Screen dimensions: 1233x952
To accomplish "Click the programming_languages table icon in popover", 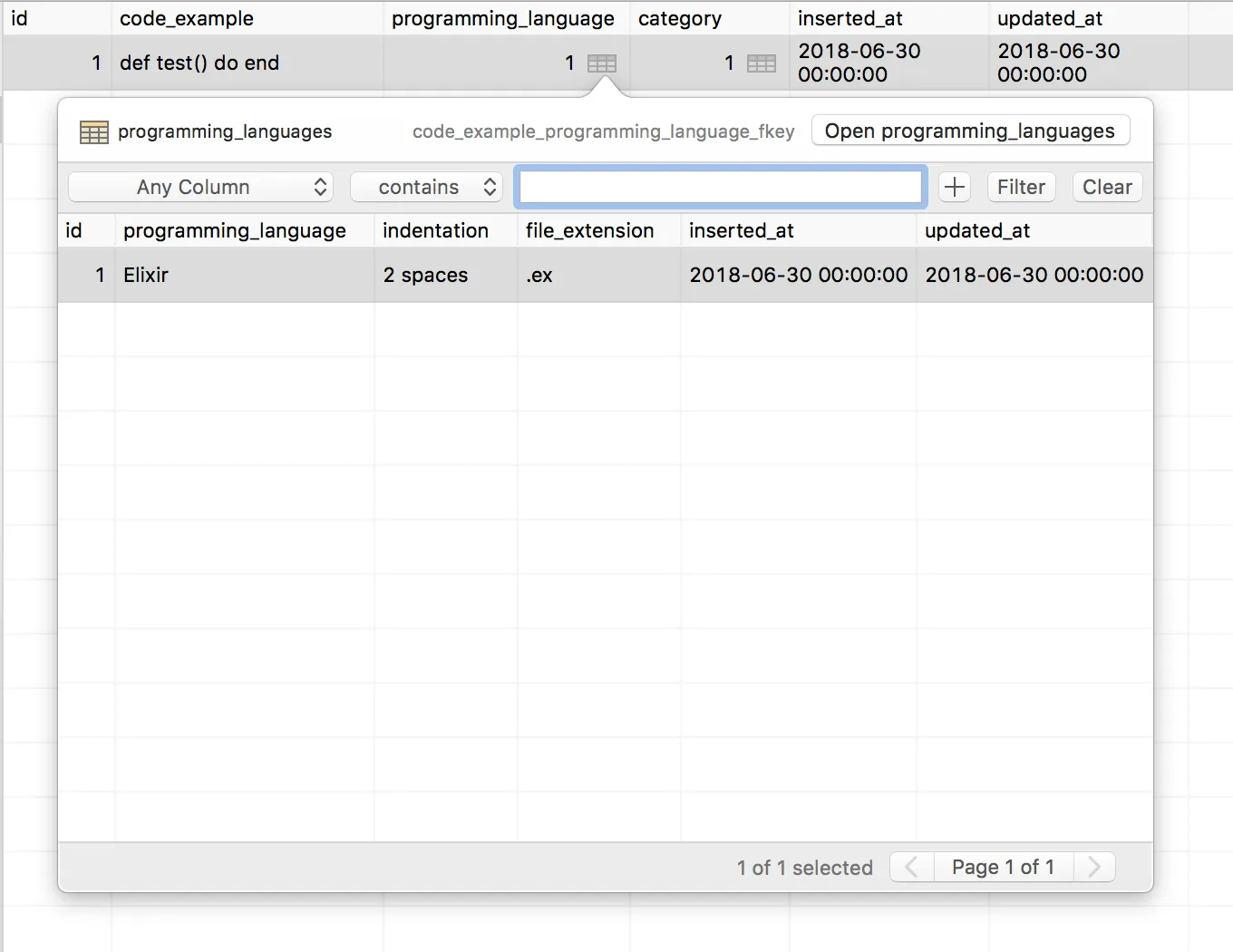I will point(94,132).
